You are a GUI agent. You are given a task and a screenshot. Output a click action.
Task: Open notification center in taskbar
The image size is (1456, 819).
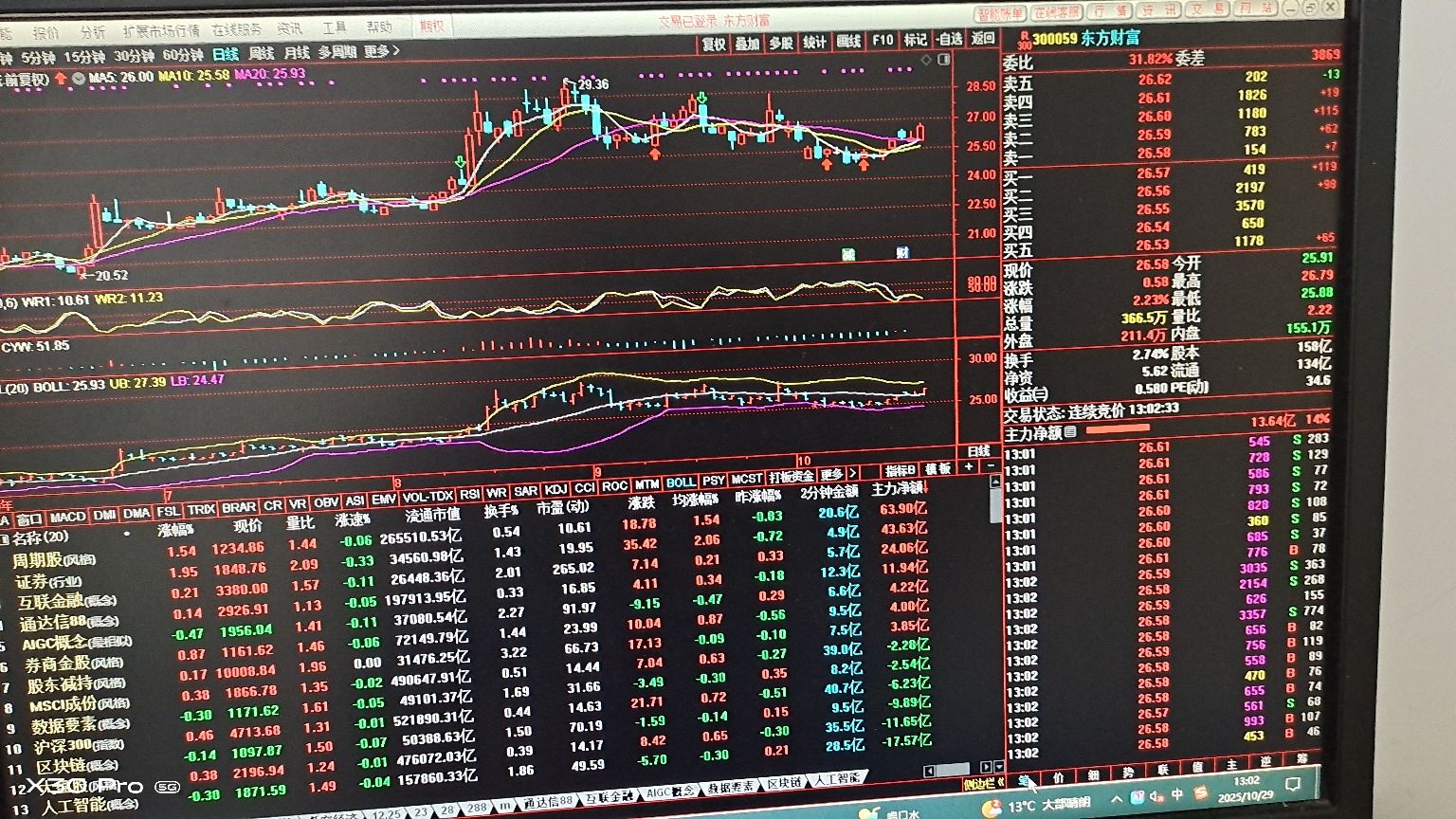(x=1292, y=785)
